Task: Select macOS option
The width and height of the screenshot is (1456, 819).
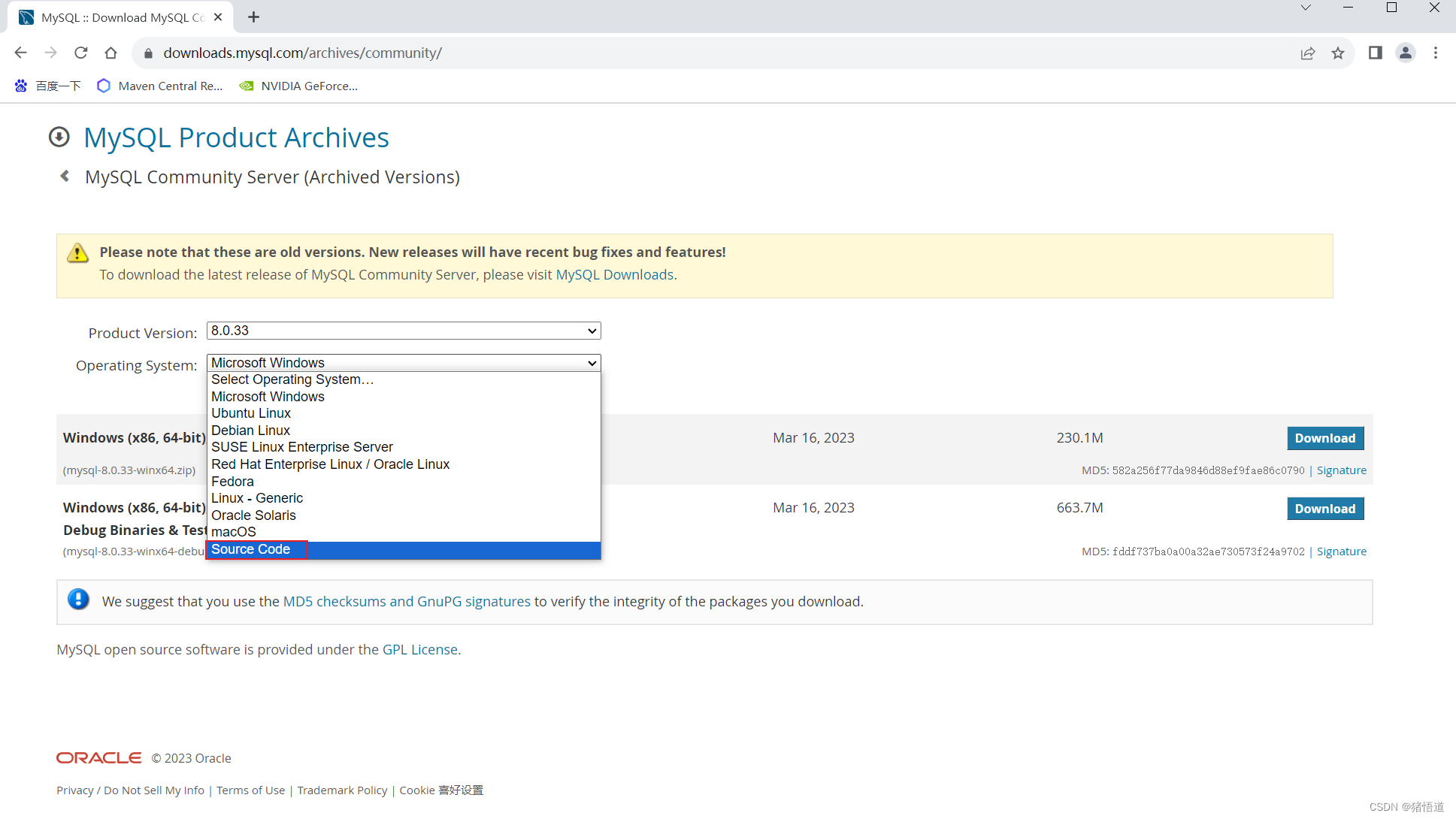Action: [x=404, y=532]
